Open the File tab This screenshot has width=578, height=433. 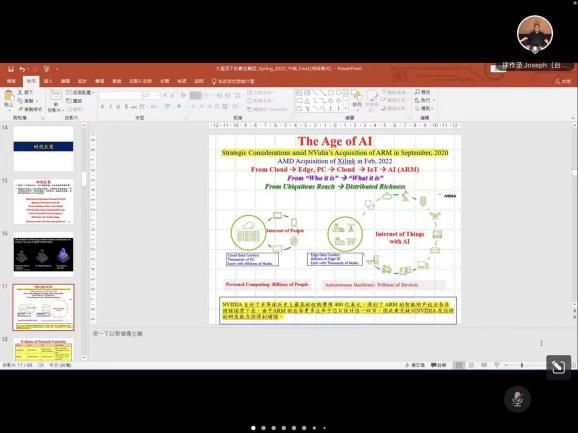[11, 81]
